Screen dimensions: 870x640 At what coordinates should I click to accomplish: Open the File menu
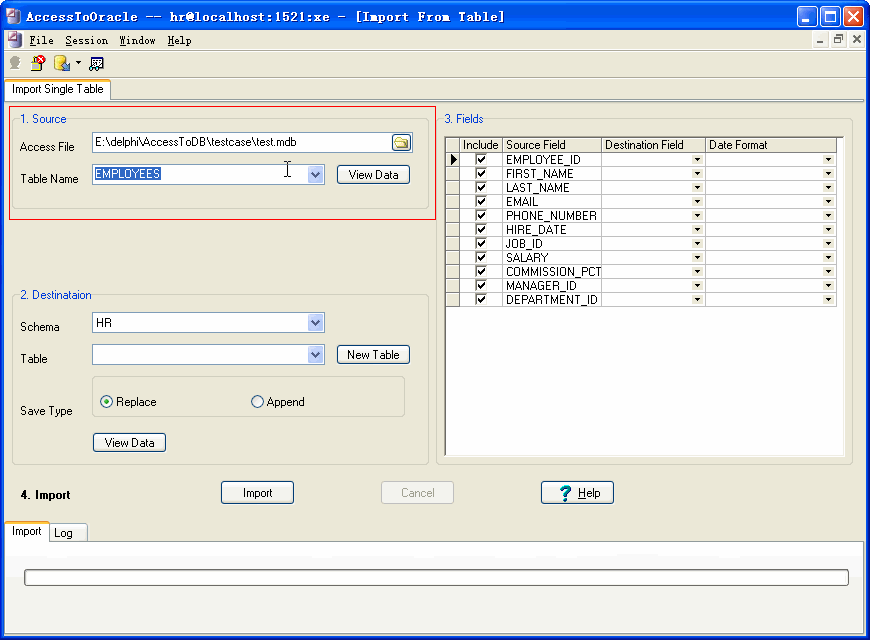tap(42, 40)
